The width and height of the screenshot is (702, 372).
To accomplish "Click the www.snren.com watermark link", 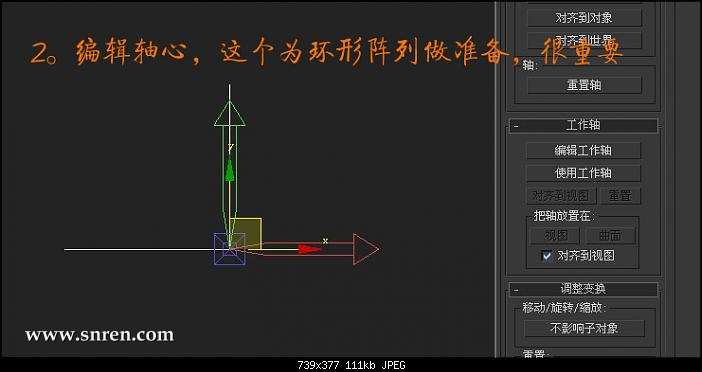I will (x=99, y=335).
